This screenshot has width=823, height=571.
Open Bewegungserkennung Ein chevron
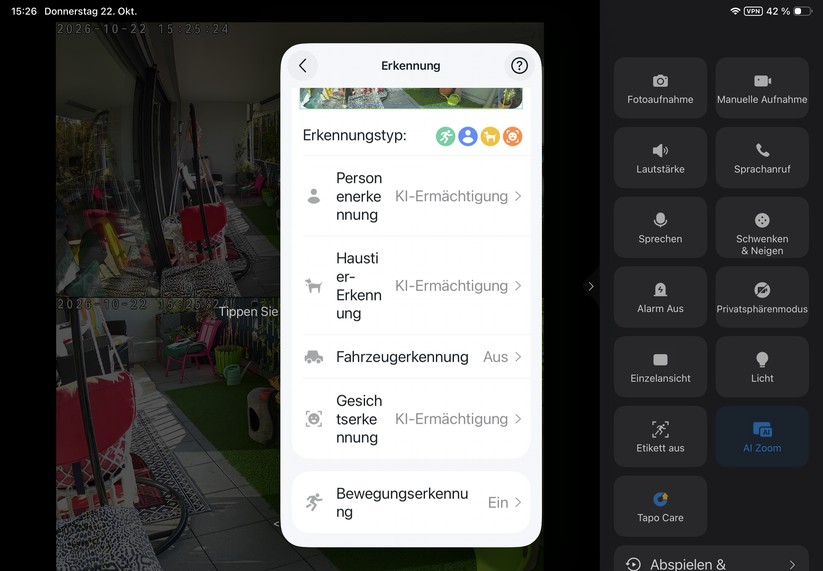[518, 502]
